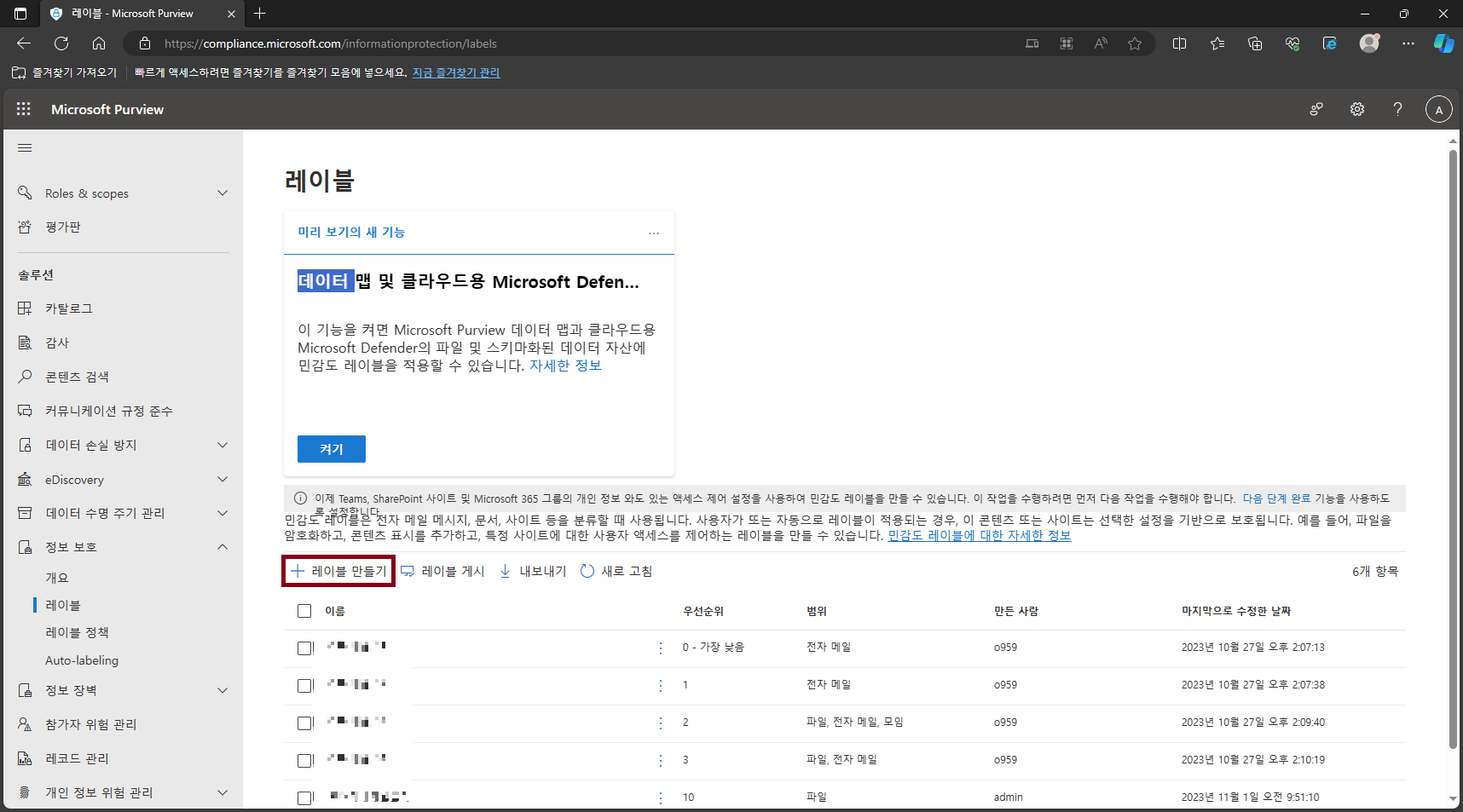Open the ellipsis actions menu on first label
1463x812 pixels.
(x=660, y=648)
